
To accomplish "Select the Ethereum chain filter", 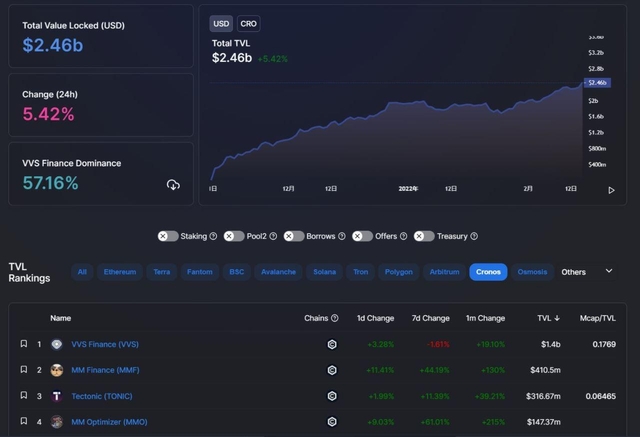I will (120, 272).
